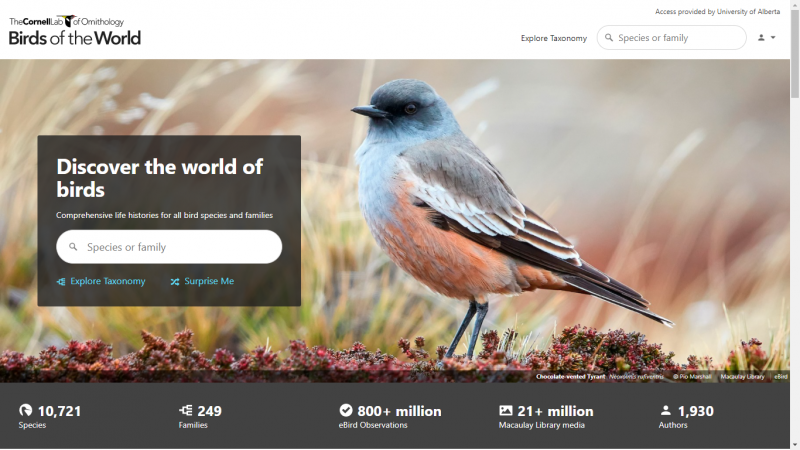Focus the header Species or family field

671,38
